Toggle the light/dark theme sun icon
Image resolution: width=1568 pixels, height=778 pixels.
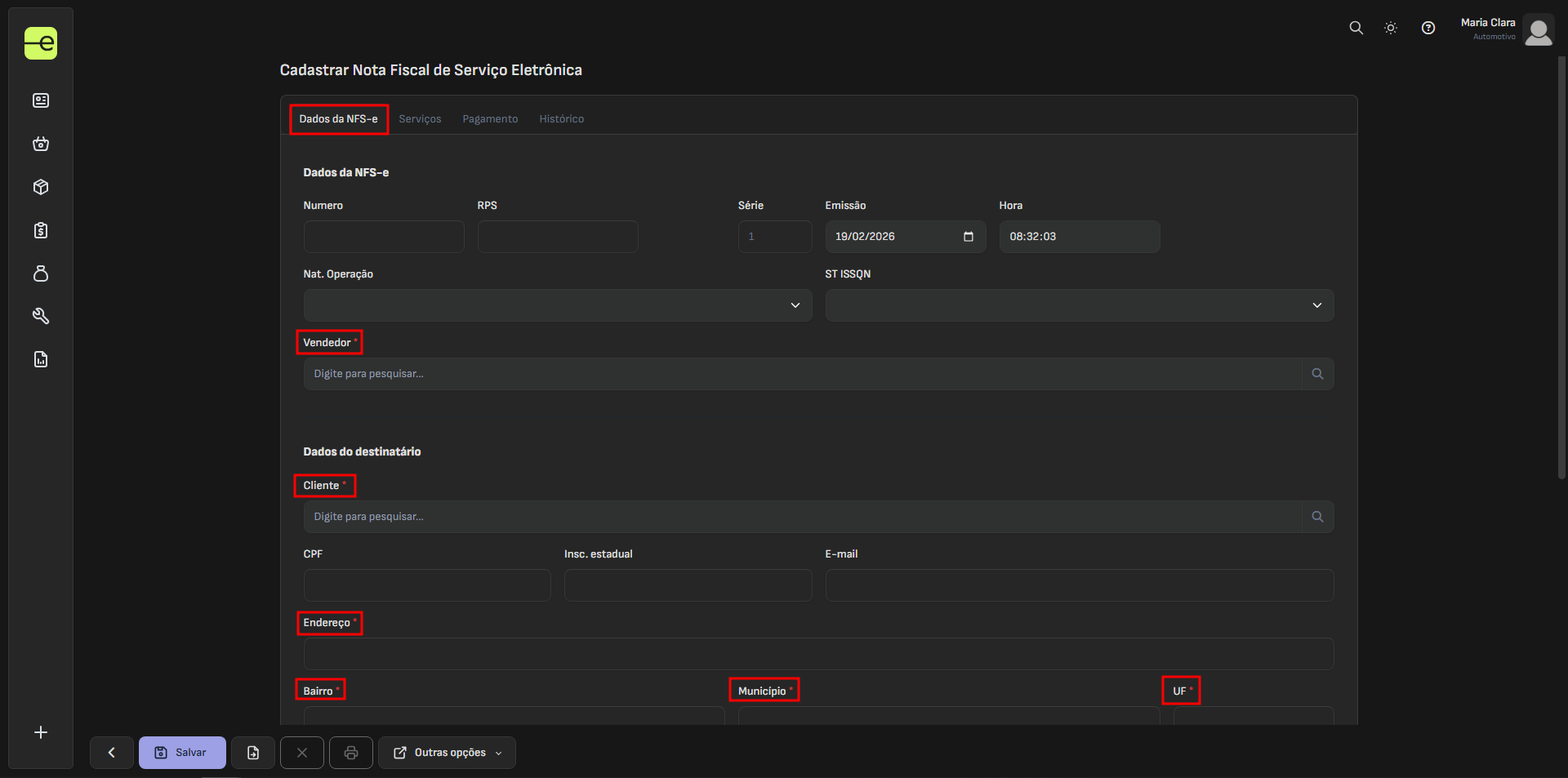click(1391, 28)
